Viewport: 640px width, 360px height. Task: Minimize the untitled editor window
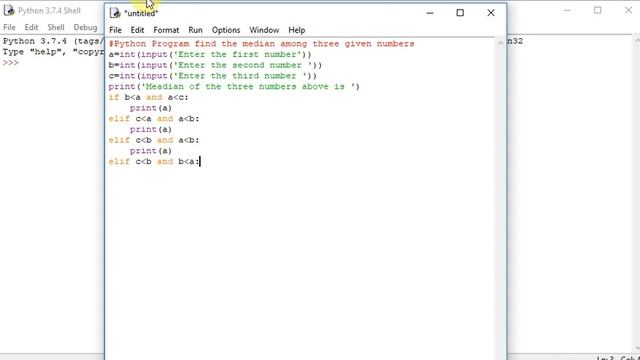tap(430, 13)
